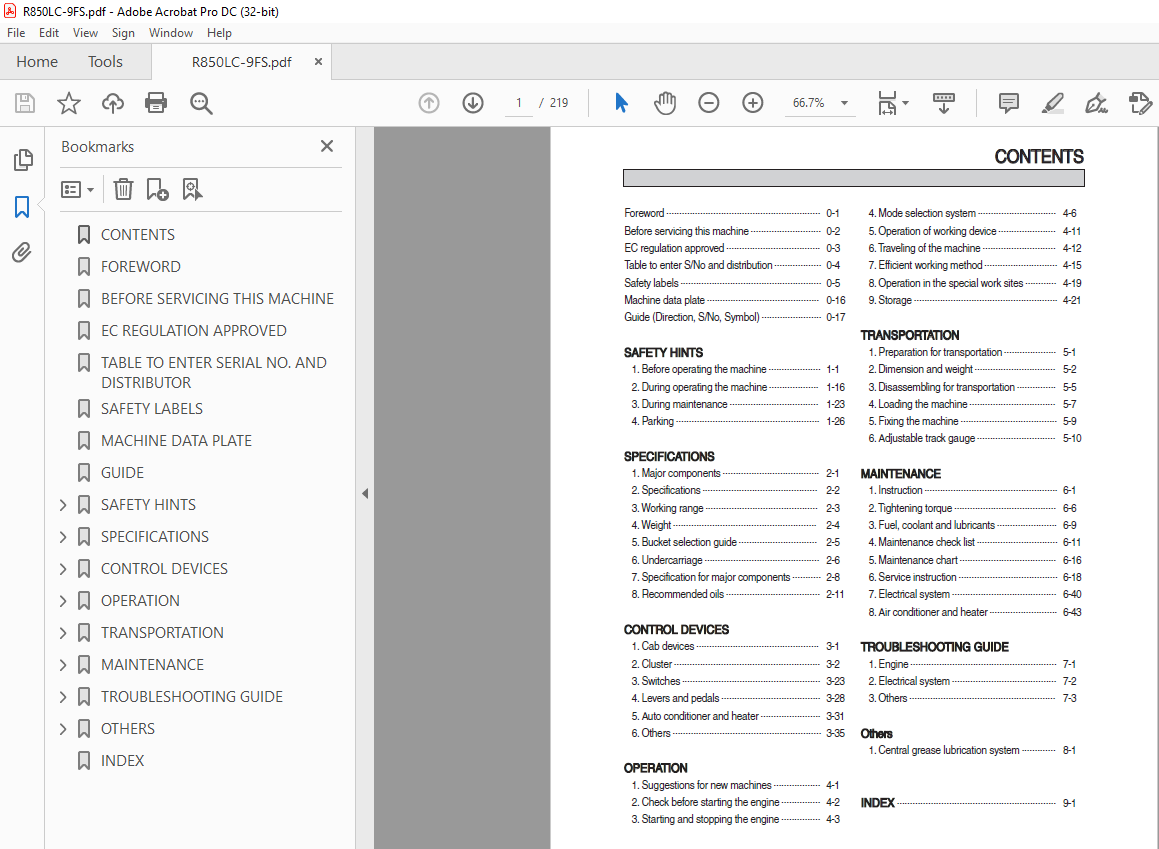Open the zoom percentage dropdown

pyautogui.click(x=844, y=103)
